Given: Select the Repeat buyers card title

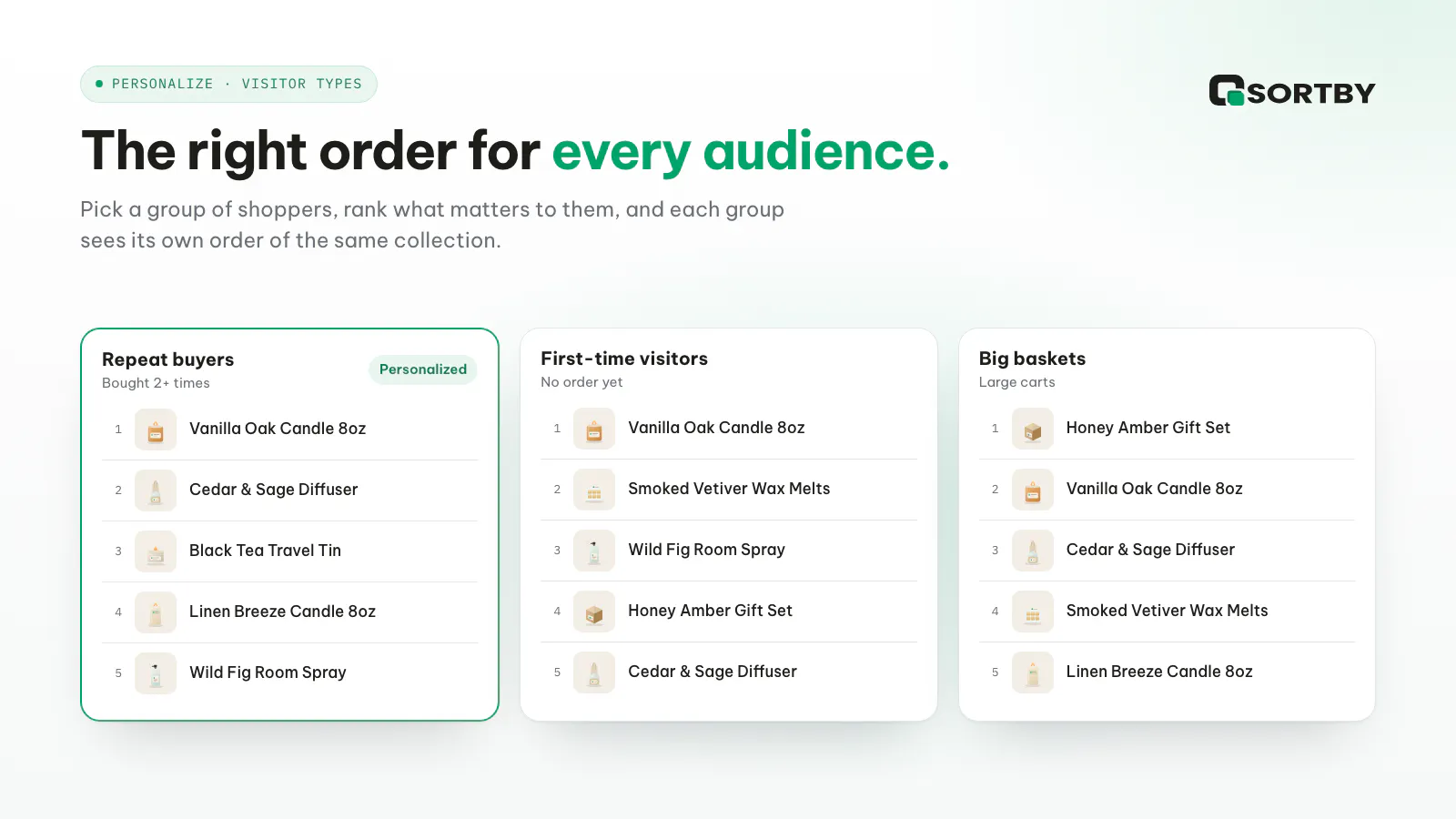Looking at the screenshot, I should tap(168, 359).
